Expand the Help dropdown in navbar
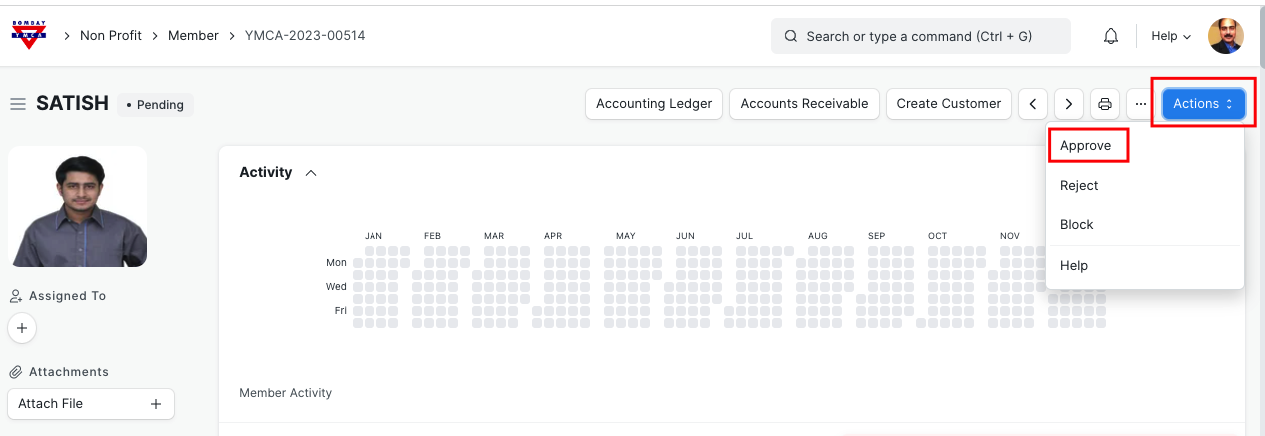Image resolution: width=1265 pixels, height=436 pixels. pyautogui.click(x=1171, y=36)
